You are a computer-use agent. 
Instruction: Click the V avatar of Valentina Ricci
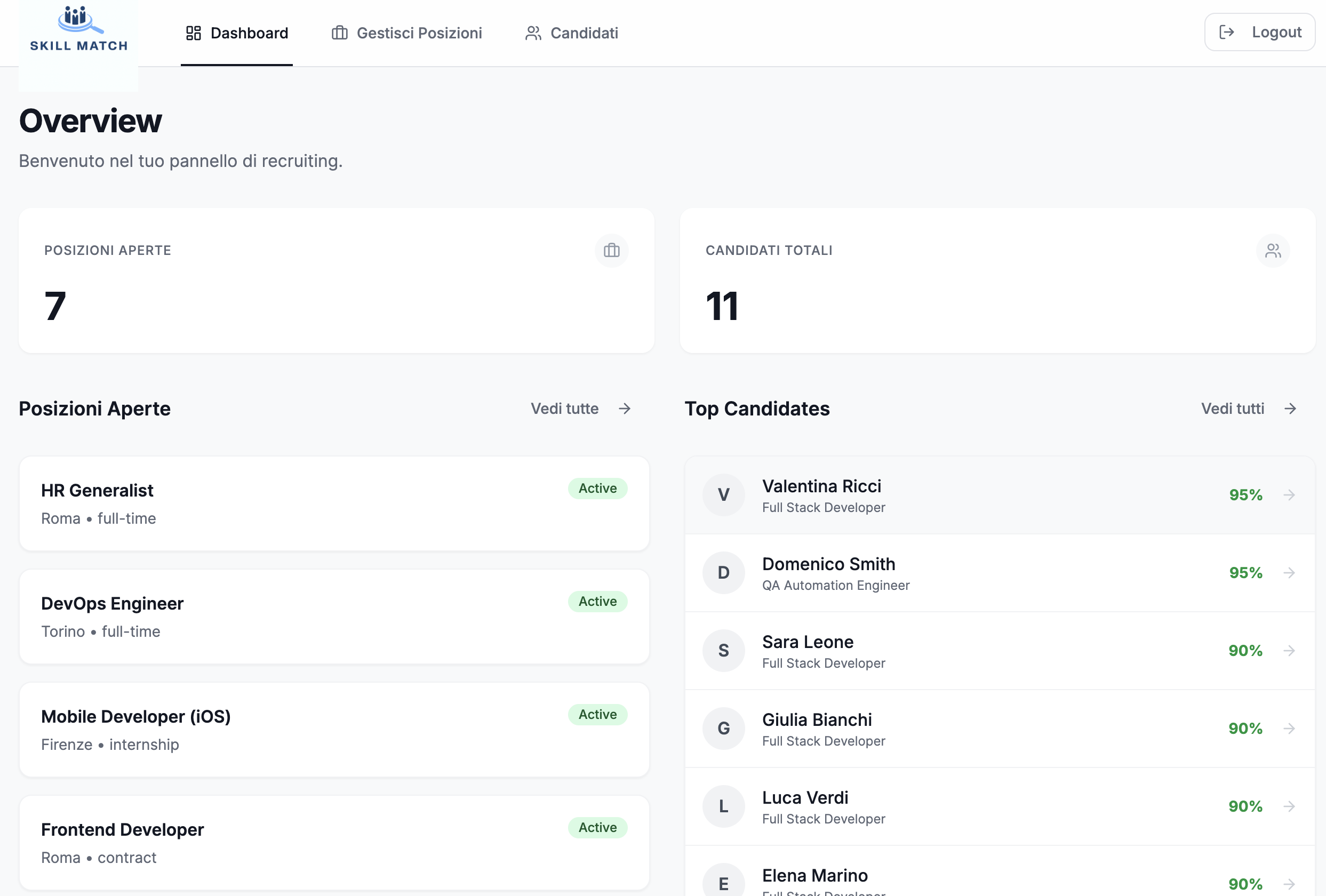(x=723, y=494)
